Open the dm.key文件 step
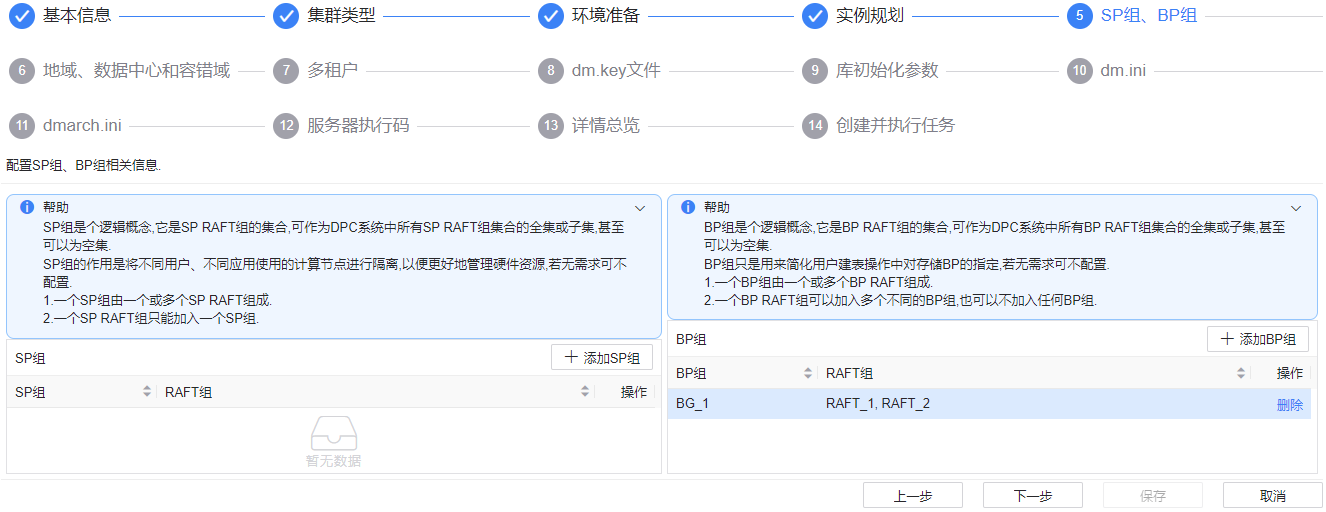1326x512 pixels. [x=616, y=71]
